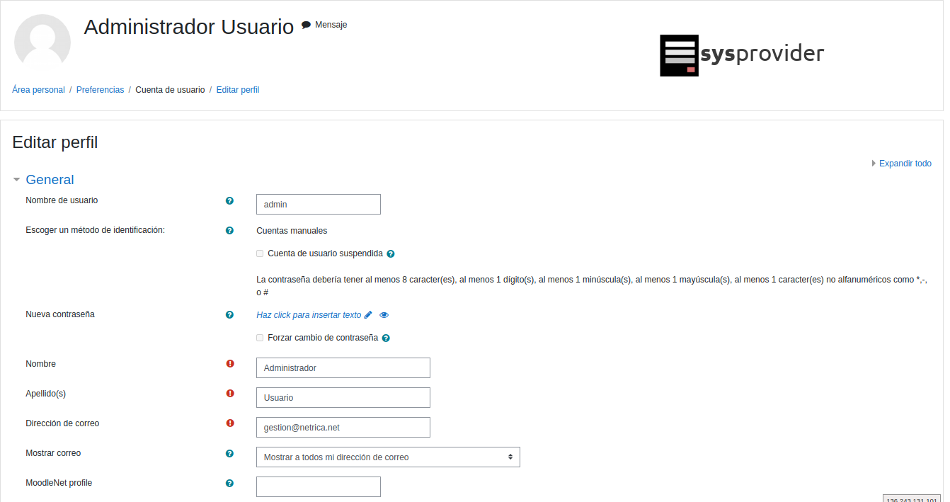This screenshot has height=502, width=950.
Task: Enable Cuenta de usuario suspendida checkbox
Action: coord(260,254)
